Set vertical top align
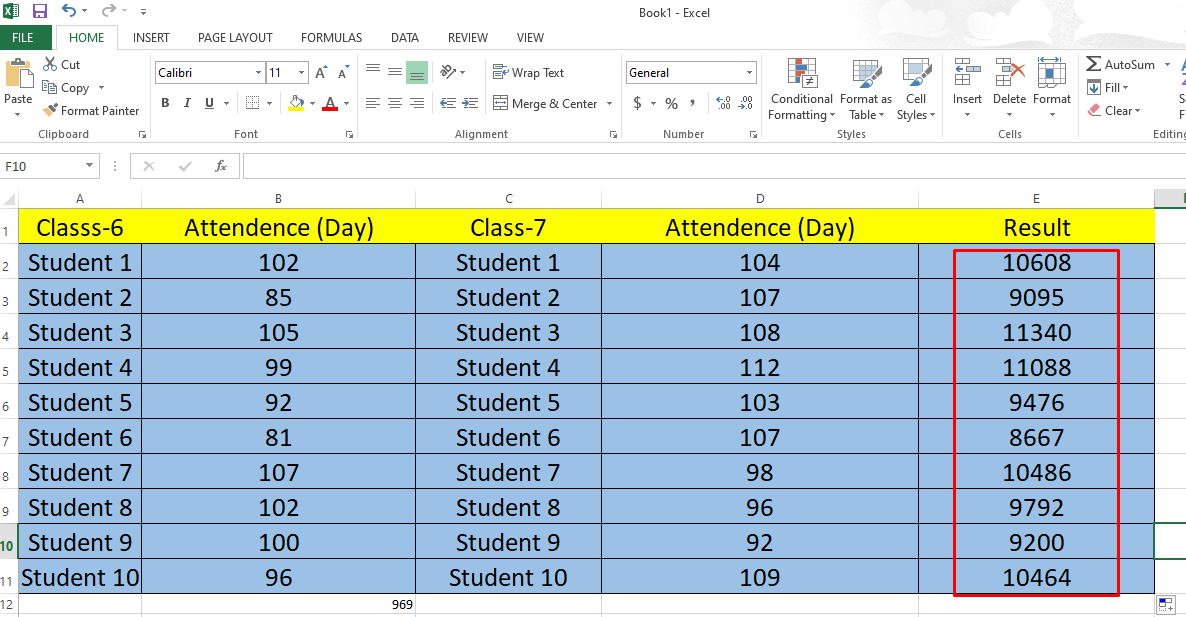Viewport: 1186px width, 617px height. (x=373, y=72)
